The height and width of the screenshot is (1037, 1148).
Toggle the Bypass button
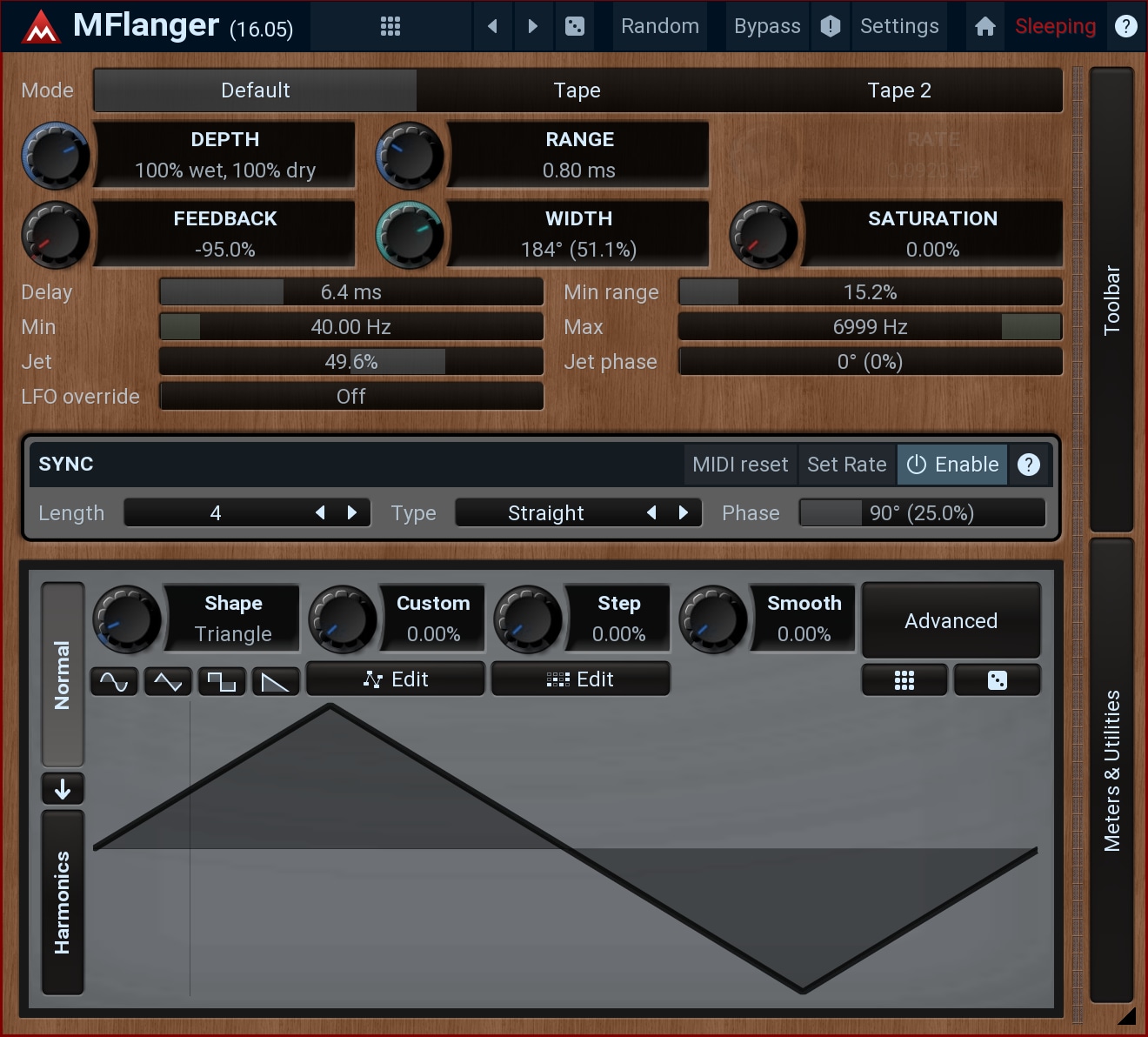767,26
